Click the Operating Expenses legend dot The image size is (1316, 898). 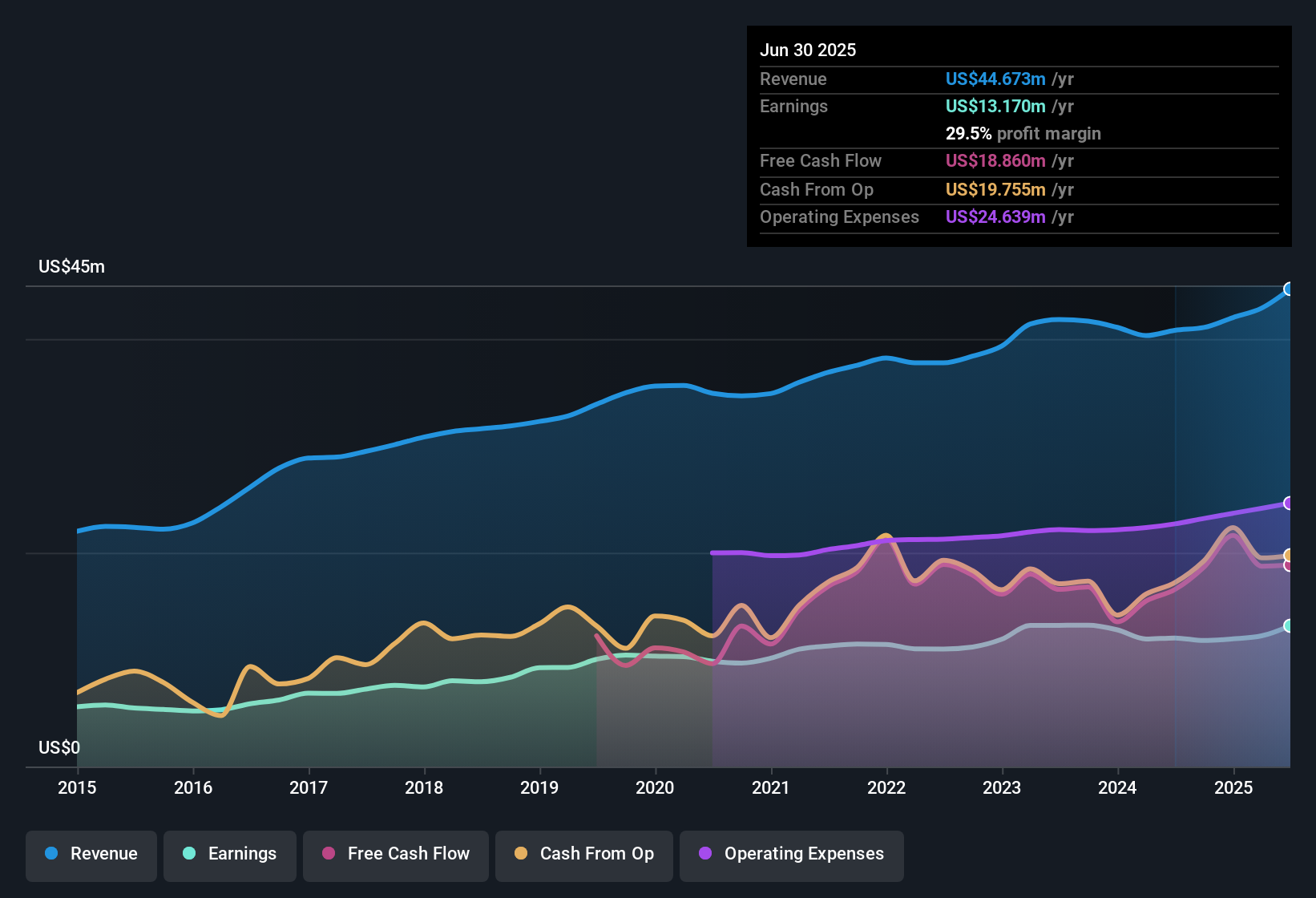(x=704, y=854)
